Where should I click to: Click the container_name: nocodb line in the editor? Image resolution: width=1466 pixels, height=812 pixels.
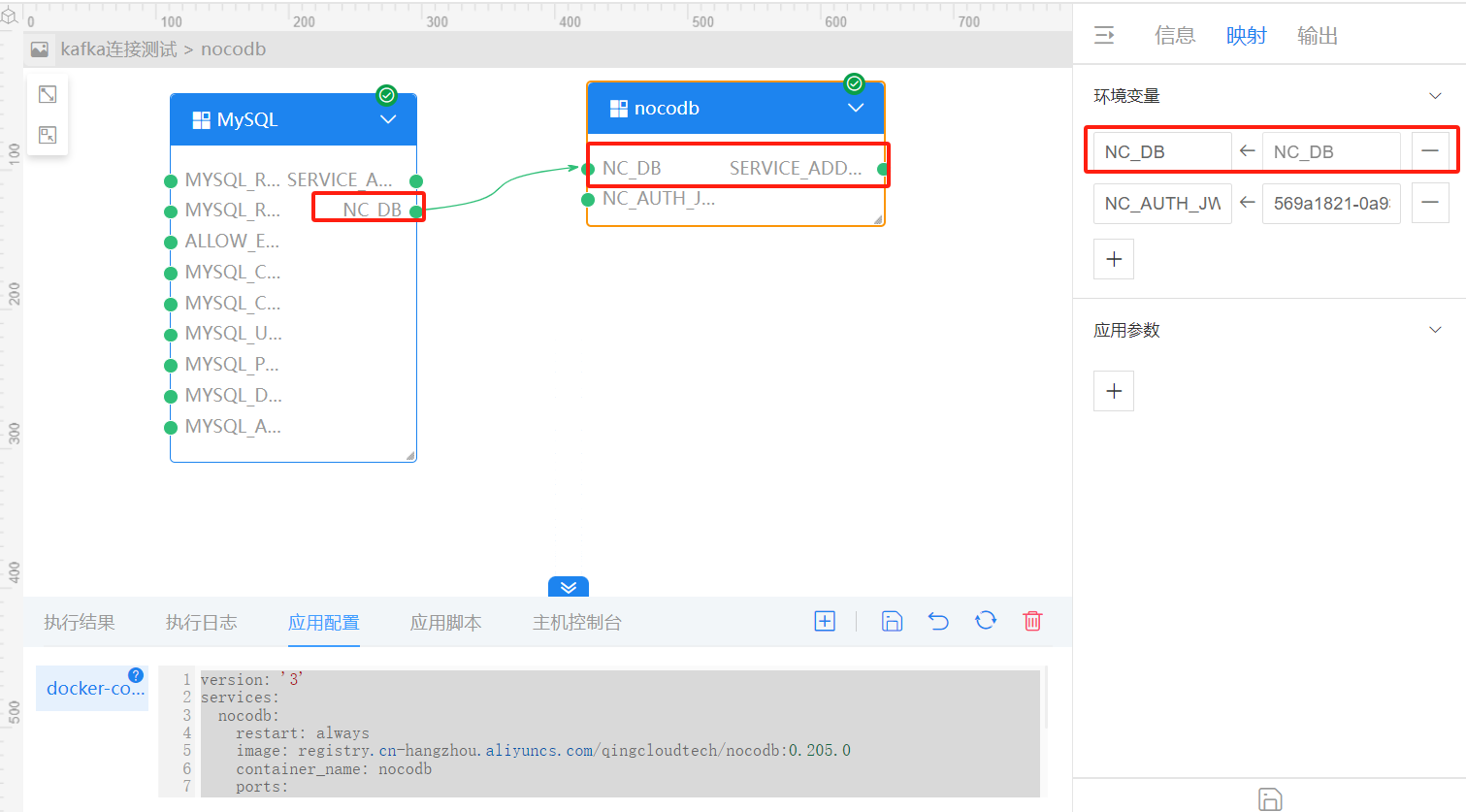[x=334, y=769]
